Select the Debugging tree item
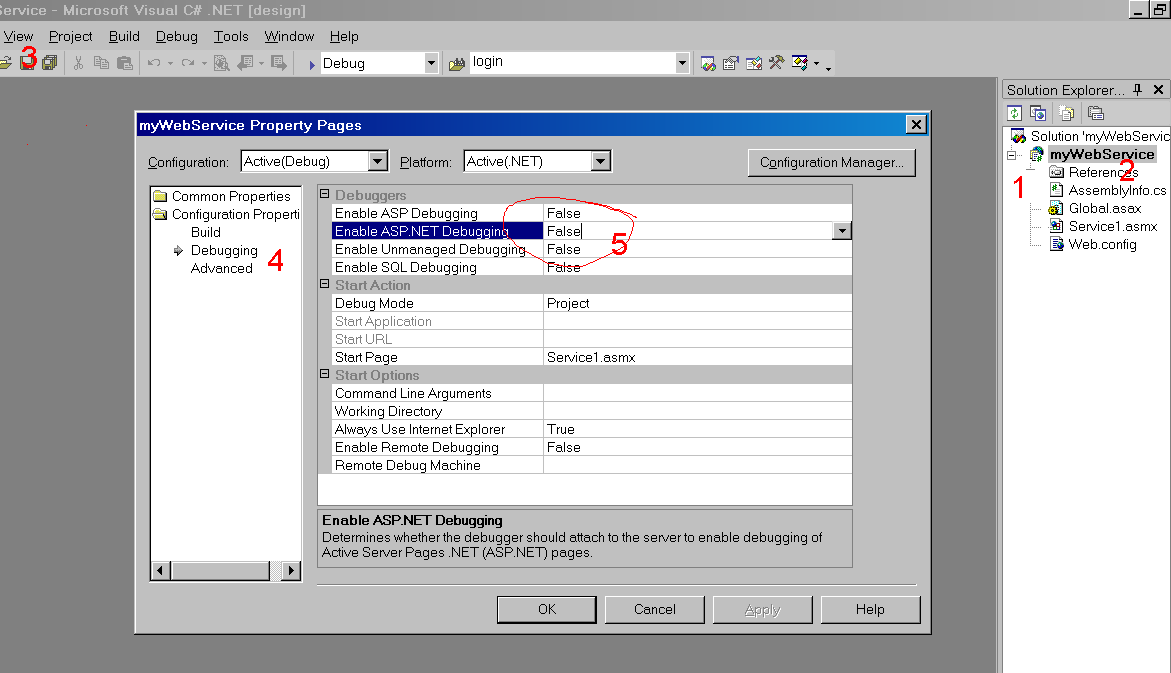The image size is (1171, 673). tap(224, 250)
